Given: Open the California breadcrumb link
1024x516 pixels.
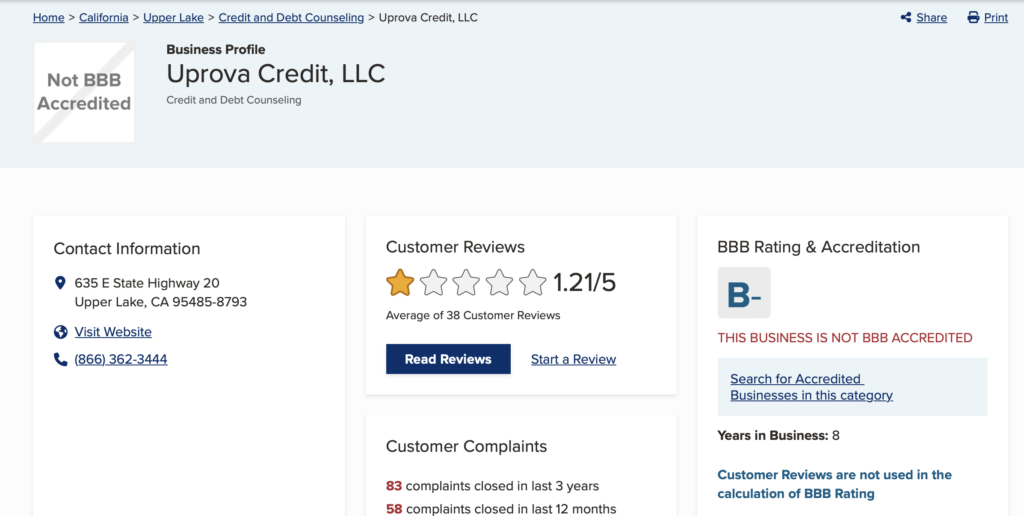Looking at the screenshot, I should (x=104, y=18).
